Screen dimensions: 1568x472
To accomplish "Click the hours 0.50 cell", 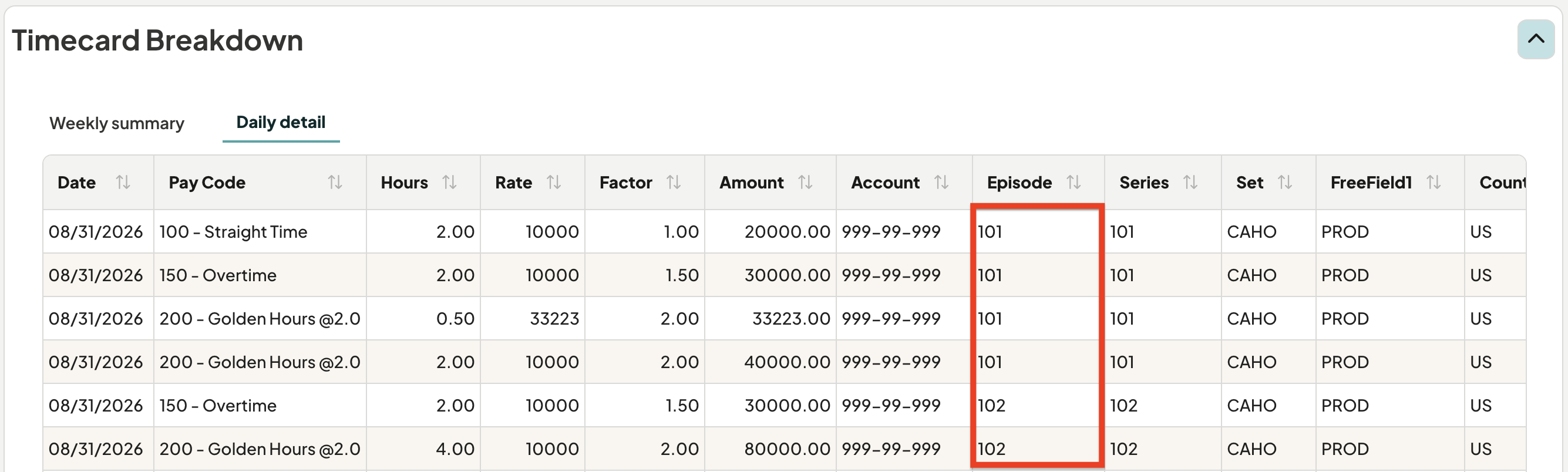I will coord(423,319).
